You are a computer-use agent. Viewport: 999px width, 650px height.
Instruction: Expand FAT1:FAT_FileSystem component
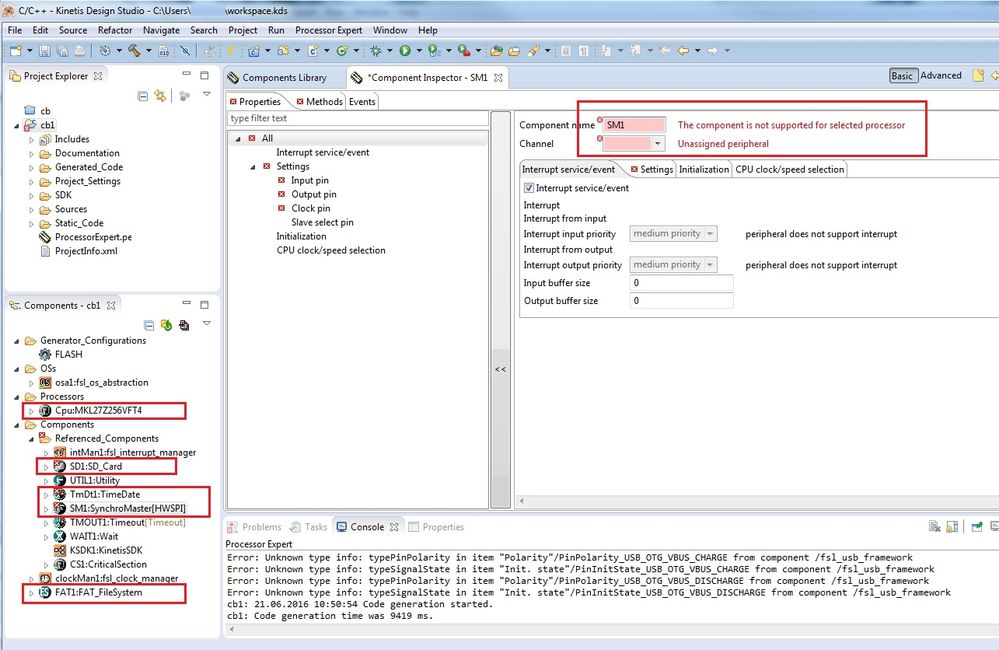coord(31,593)
